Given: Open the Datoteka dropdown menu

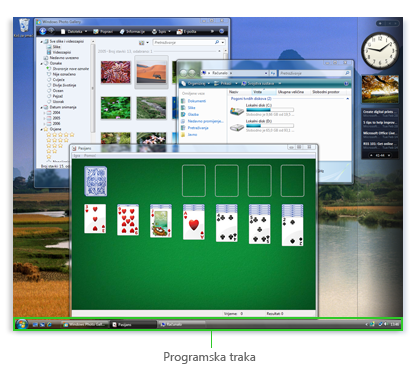Looking at the screenshot, I should point(74,31).
